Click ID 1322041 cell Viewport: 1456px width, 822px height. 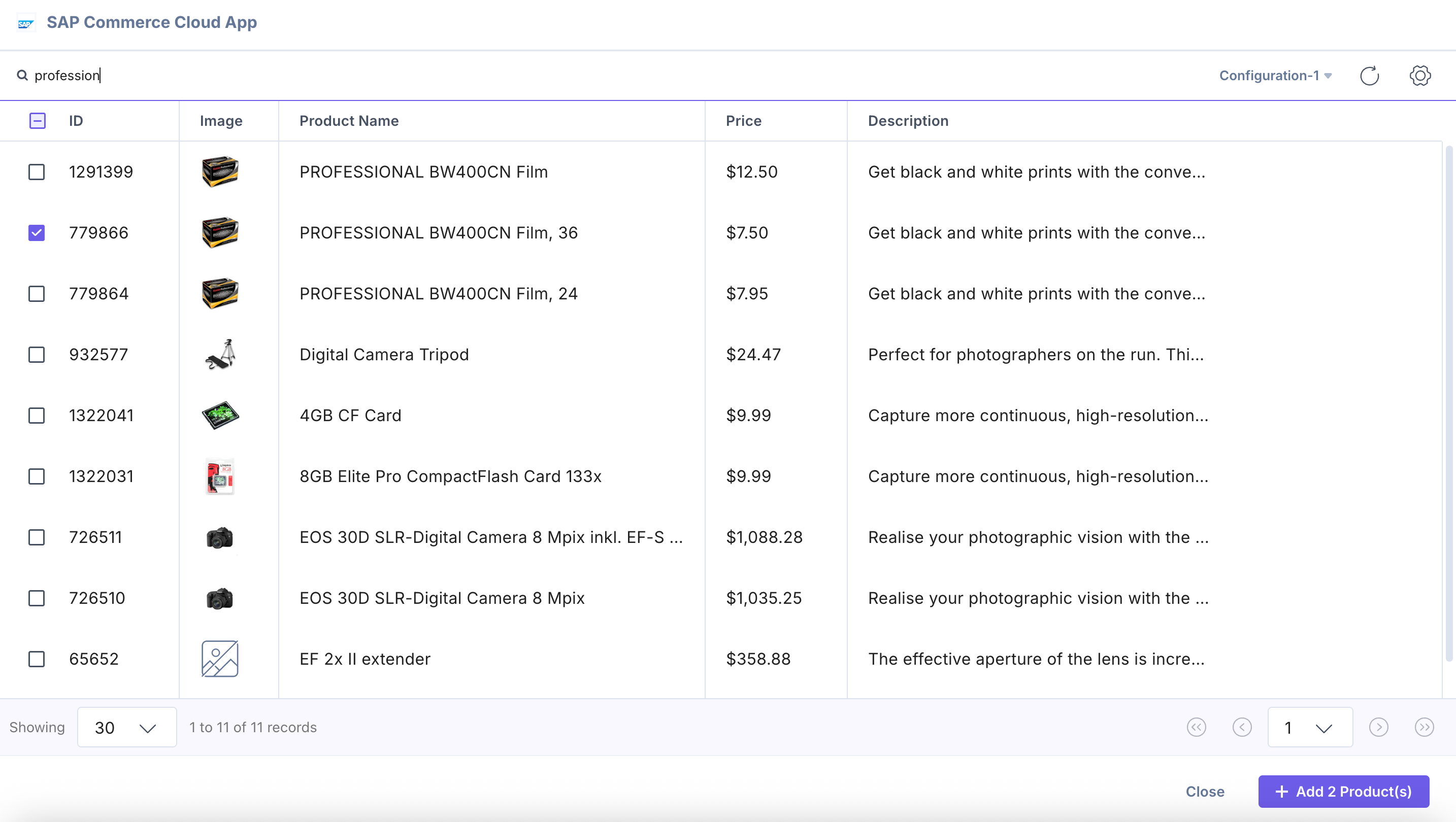[x=101, y=416]
